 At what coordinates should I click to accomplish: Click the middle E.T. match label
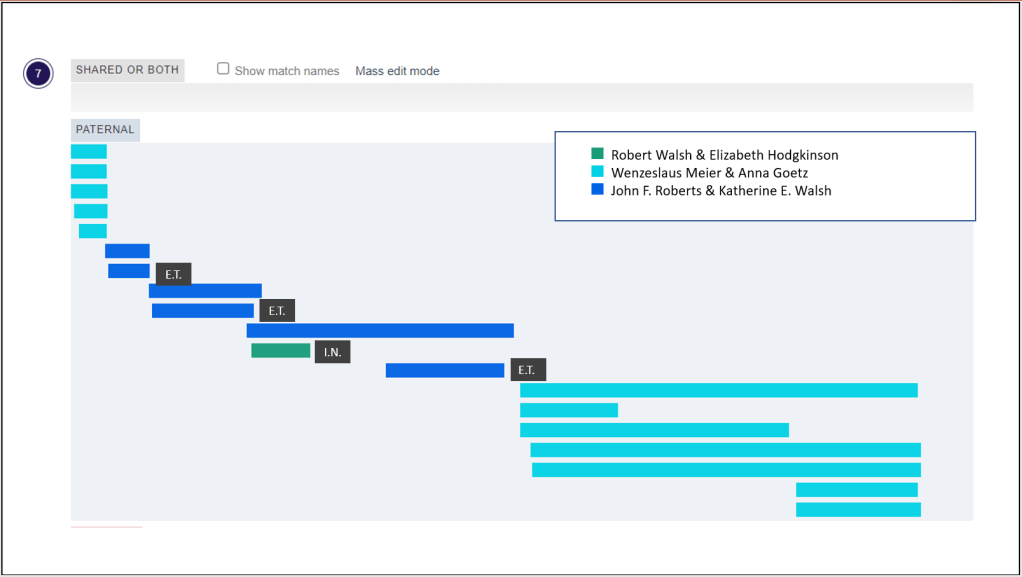pos(277,311)
